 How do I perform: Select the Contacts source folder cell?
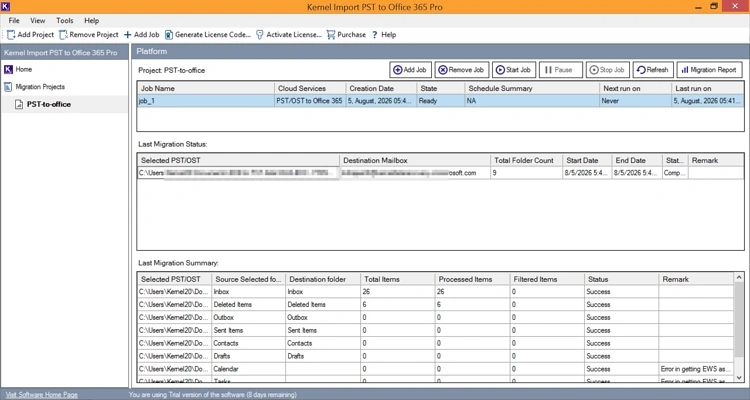[249, 343]
